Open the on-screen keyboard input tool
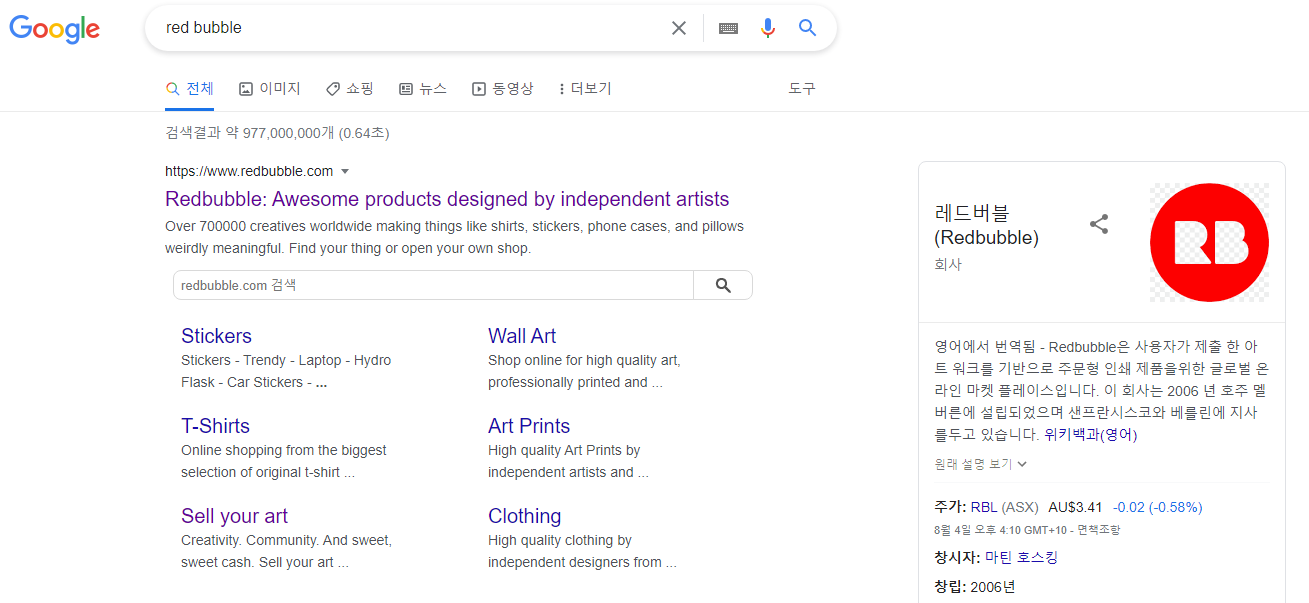 (728, 28)
